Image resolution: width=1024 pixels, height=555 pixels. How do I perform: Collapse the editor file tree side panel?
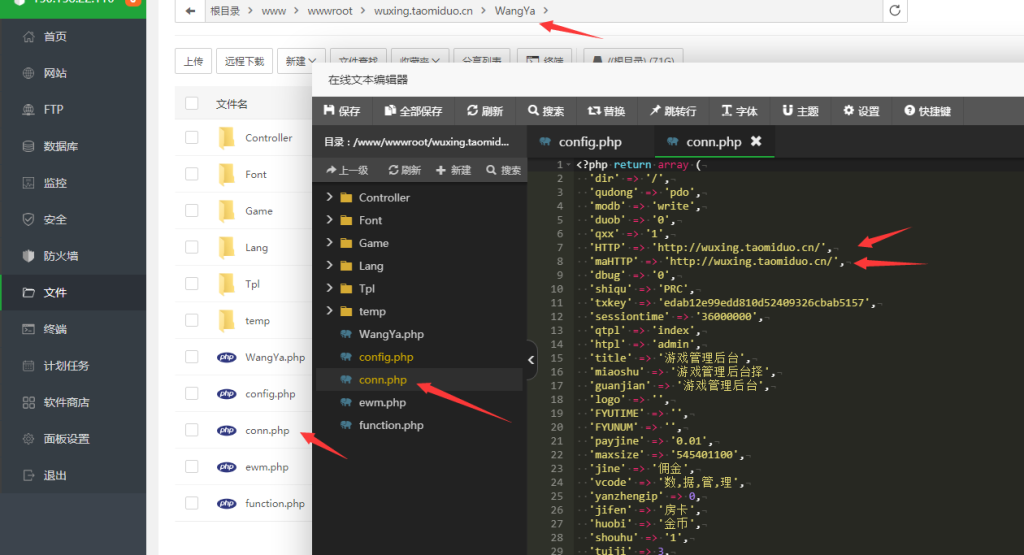(531, 360)
